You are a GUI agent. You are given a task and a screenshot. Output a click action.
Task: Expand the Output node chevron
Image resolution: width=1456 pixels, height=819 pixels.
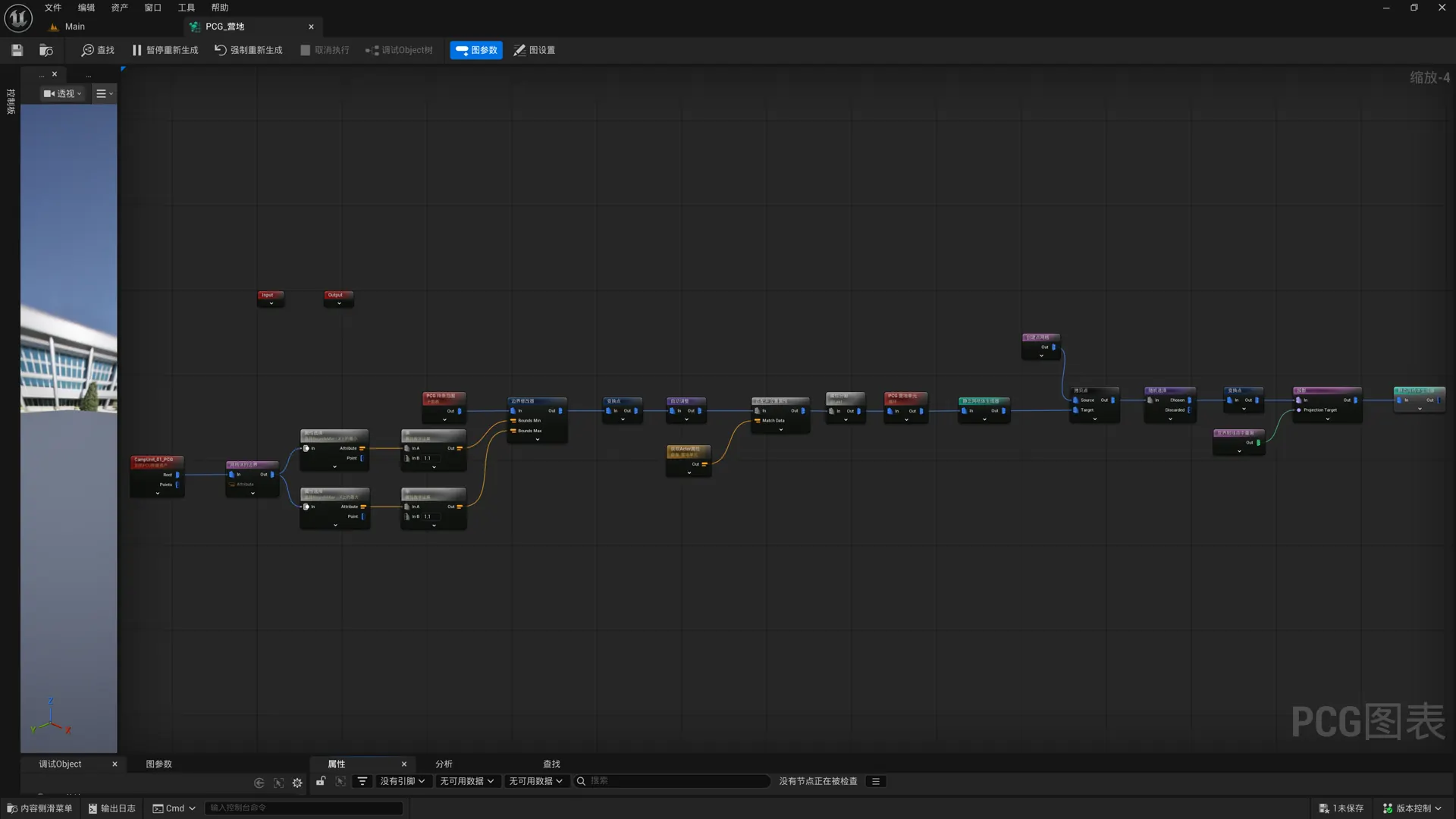tap(339, 303)
